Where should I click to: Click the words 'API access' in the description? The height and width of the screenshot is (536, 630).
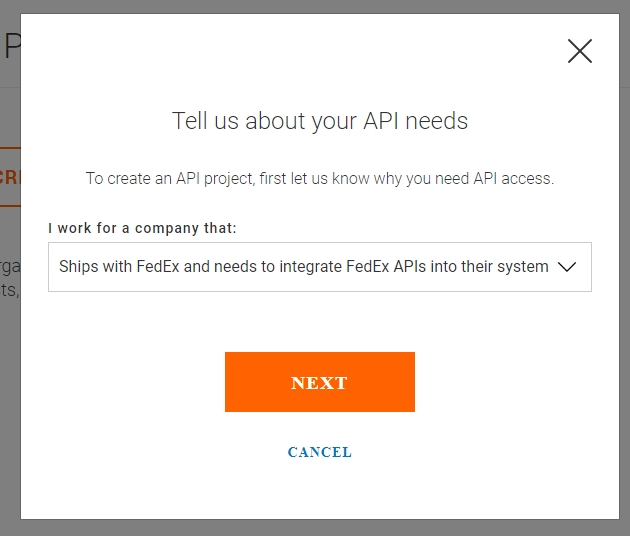[514, 178]
